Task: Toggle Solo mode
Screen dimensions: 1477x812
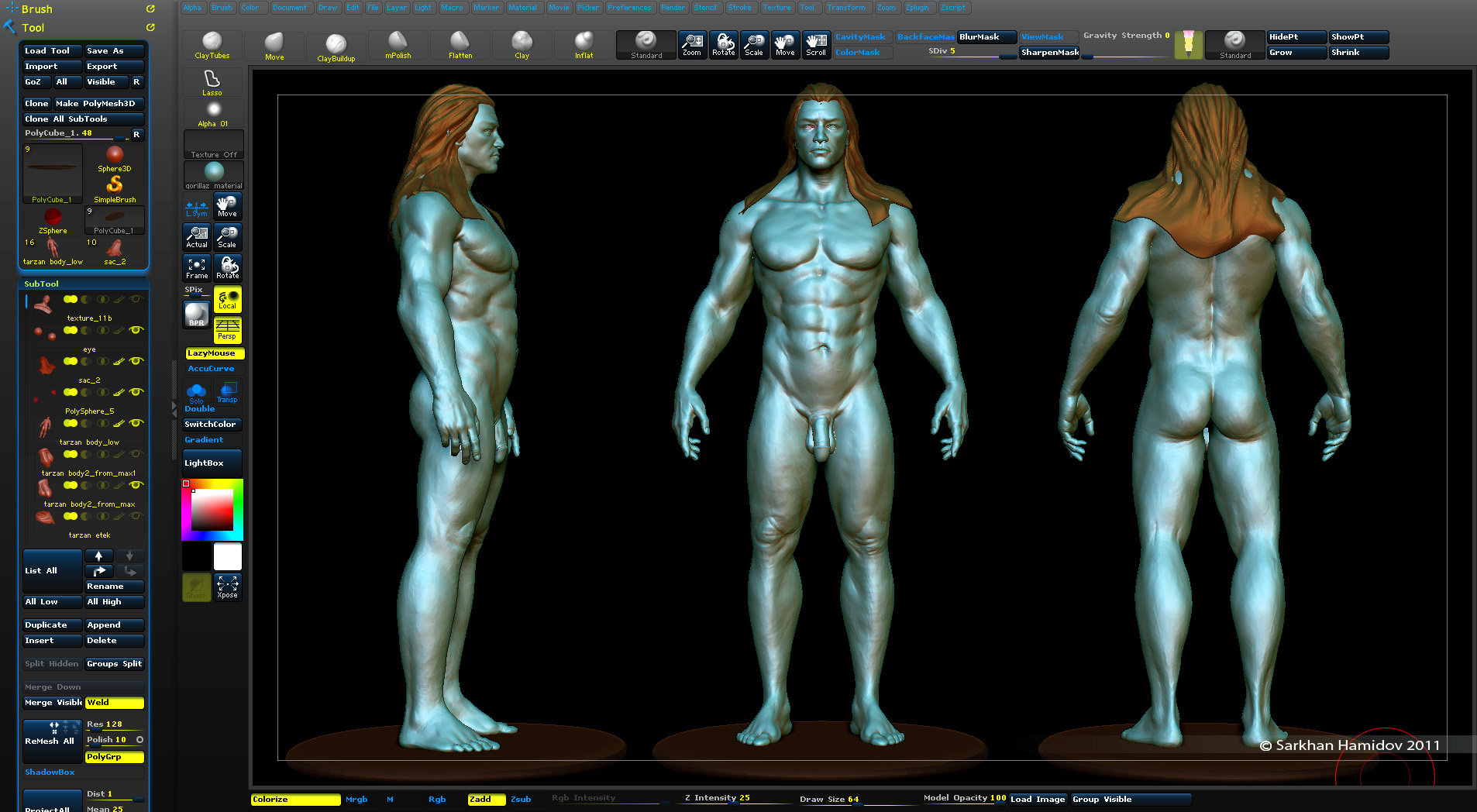Action: [x=197, y=392]
